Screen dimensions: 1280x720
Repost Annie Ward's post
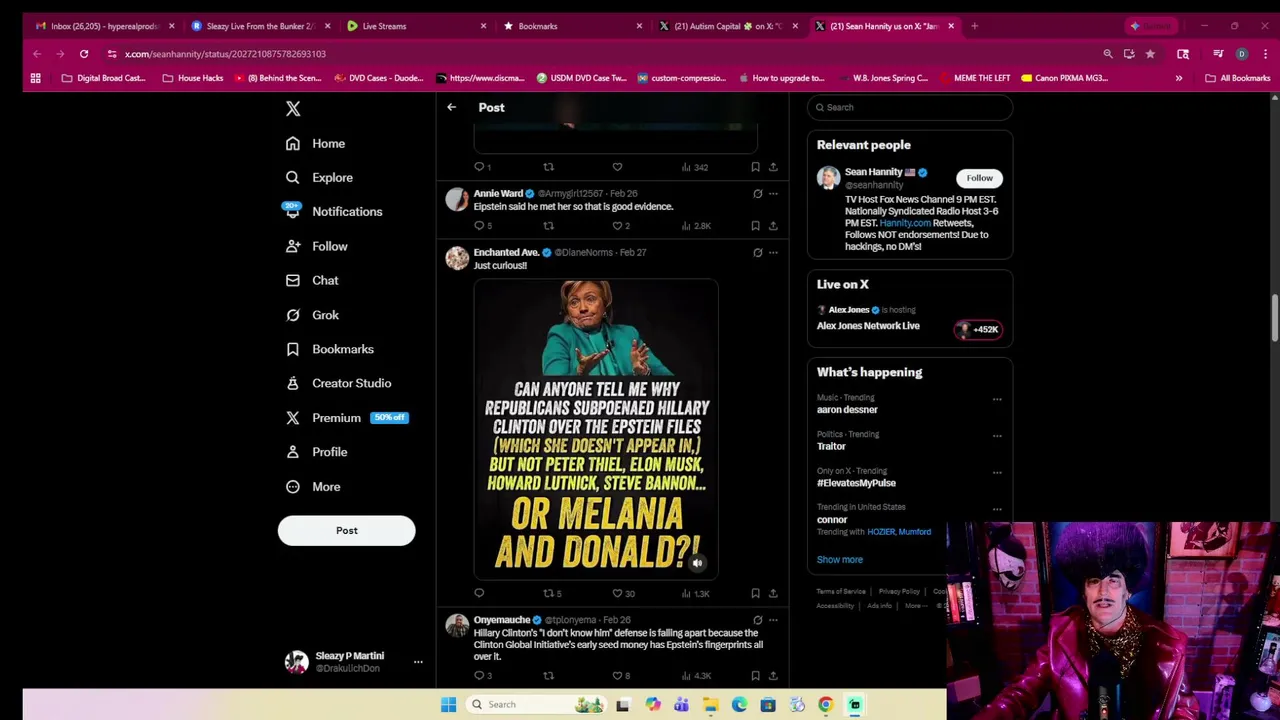(x=548, y=226)
